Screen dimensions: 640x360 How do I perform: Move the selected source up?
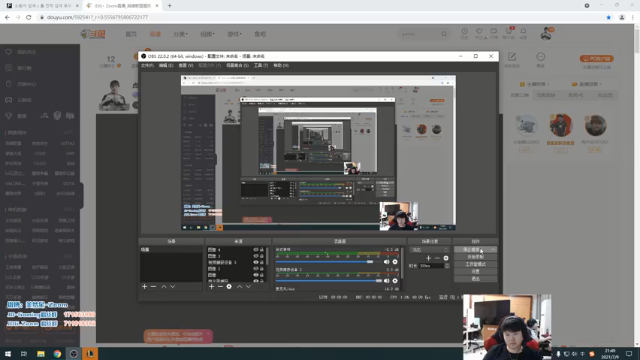click(240, 287)
